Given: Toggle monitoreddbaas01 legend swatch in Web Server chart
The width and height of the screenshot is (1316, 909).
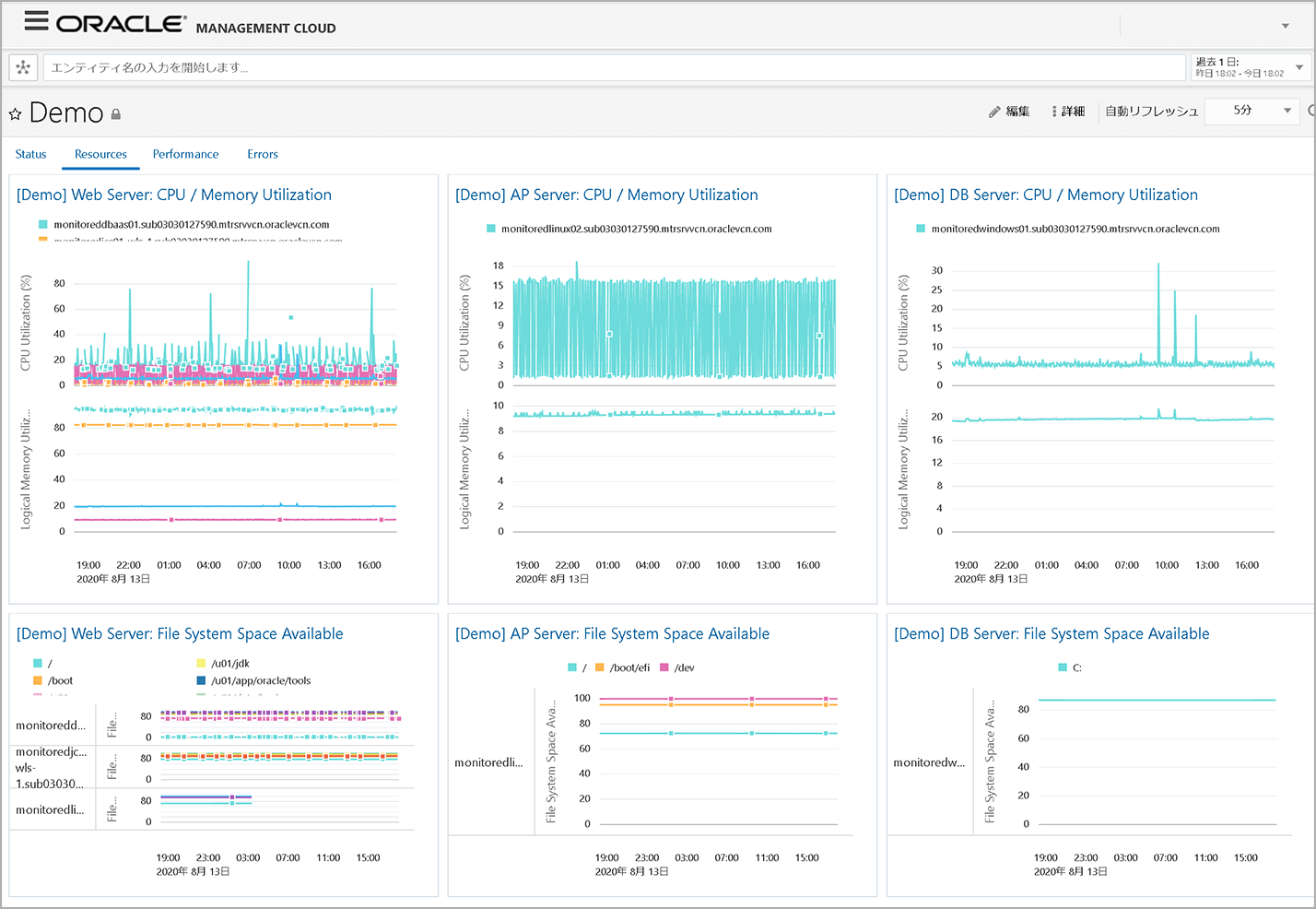Looking at the screenshot, I should pyautogui.click(x=42, y=224).
